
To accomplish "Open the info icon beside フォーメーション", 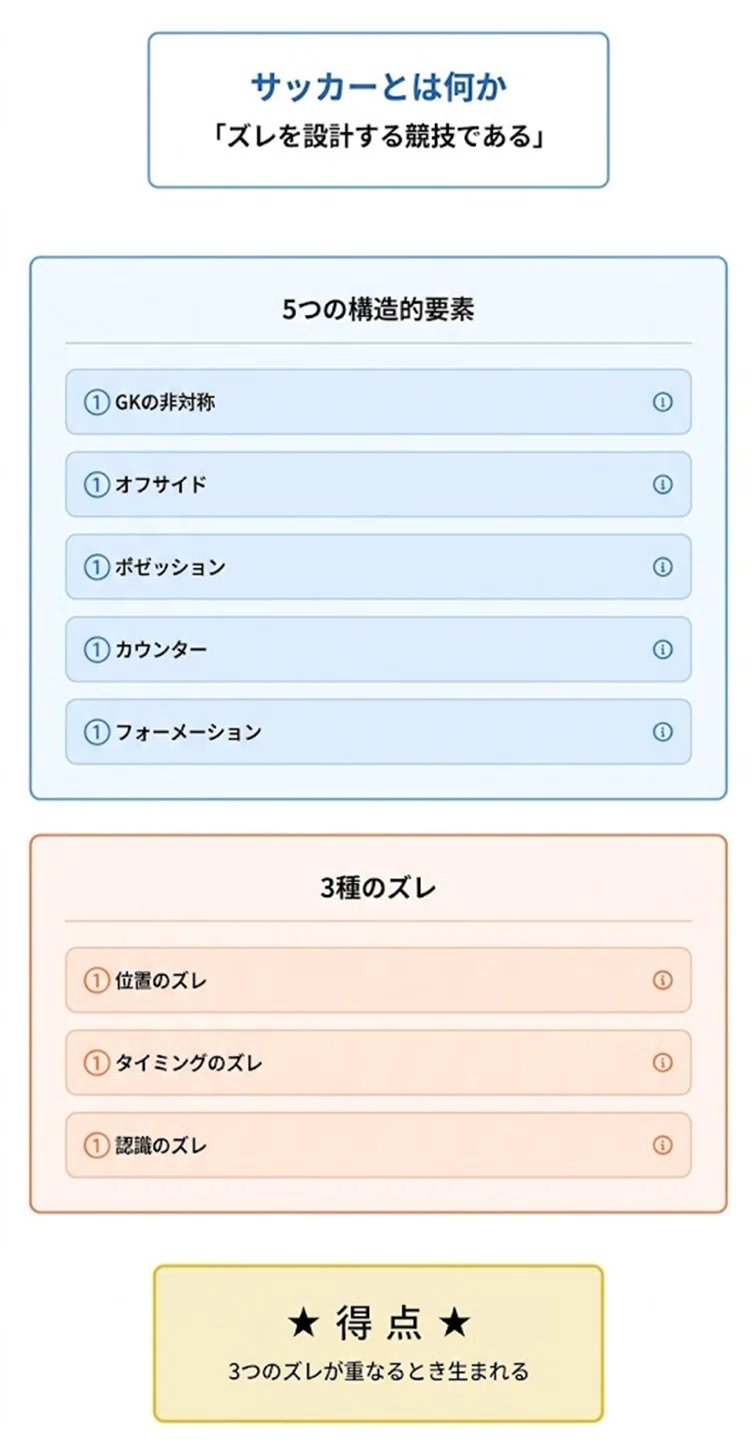I will pos(662,732).
